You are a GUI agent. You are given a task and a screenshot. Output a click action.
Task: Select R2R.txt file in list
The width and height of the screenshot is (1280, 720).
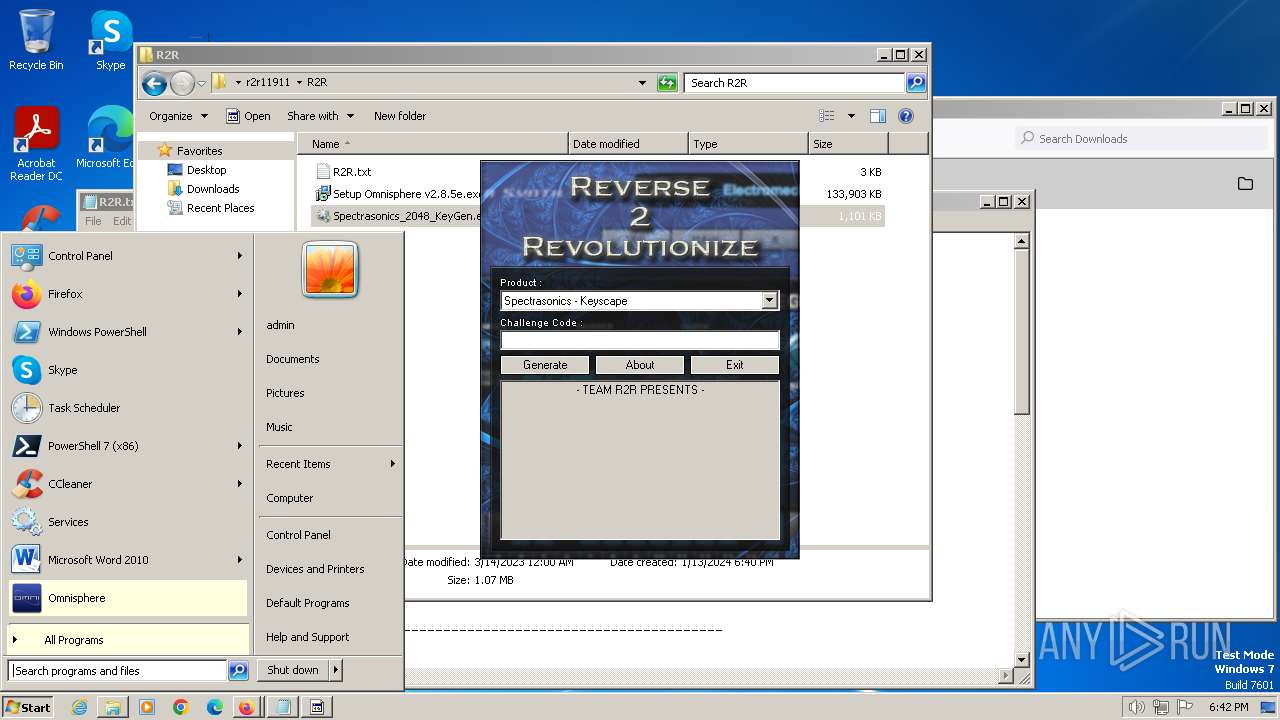click(352, 172)
